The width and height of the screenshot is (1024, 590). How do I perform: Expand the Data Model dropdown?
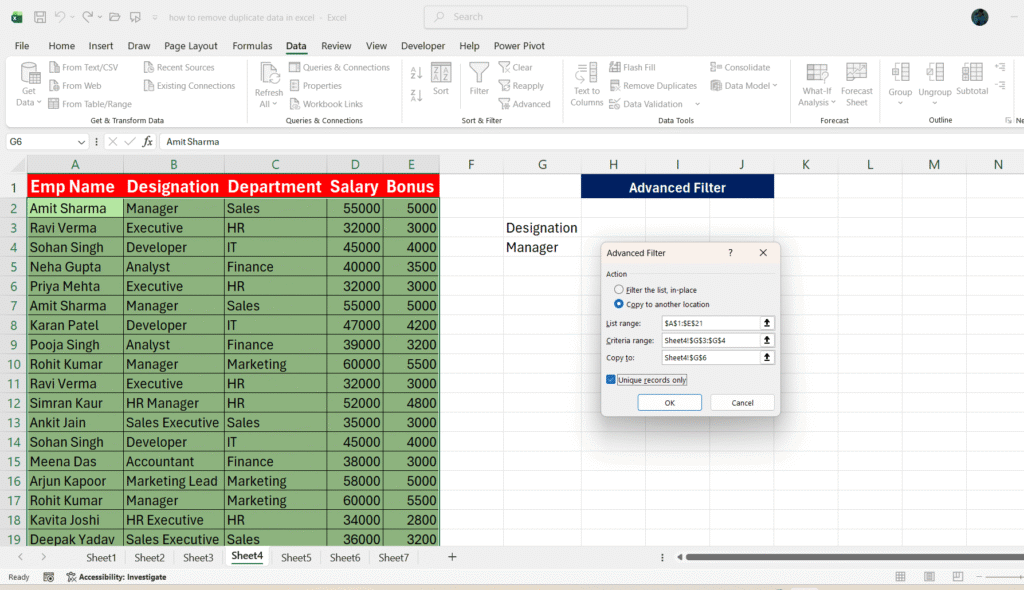[x=775, y=86]
